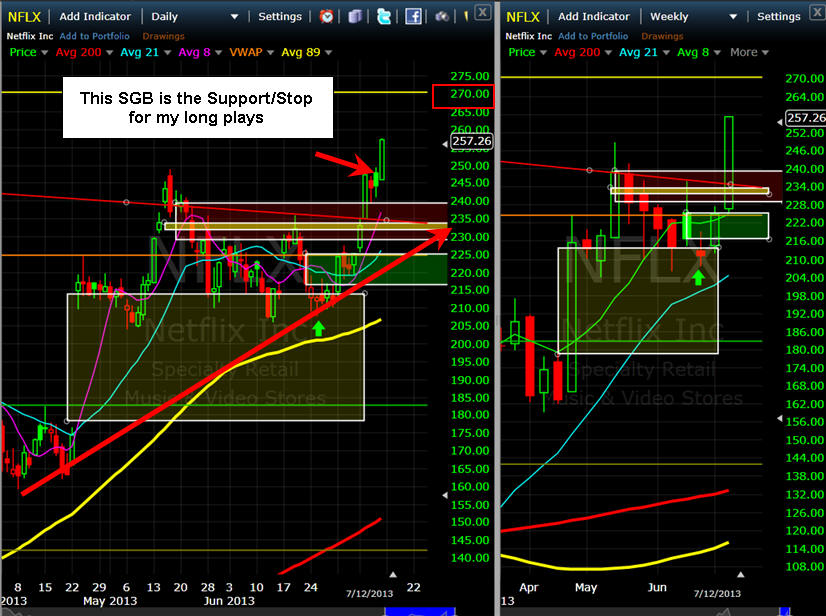Open Settings in the Daily chart
The width and height of the screenshot is (826, 616).
coord(280,16)
